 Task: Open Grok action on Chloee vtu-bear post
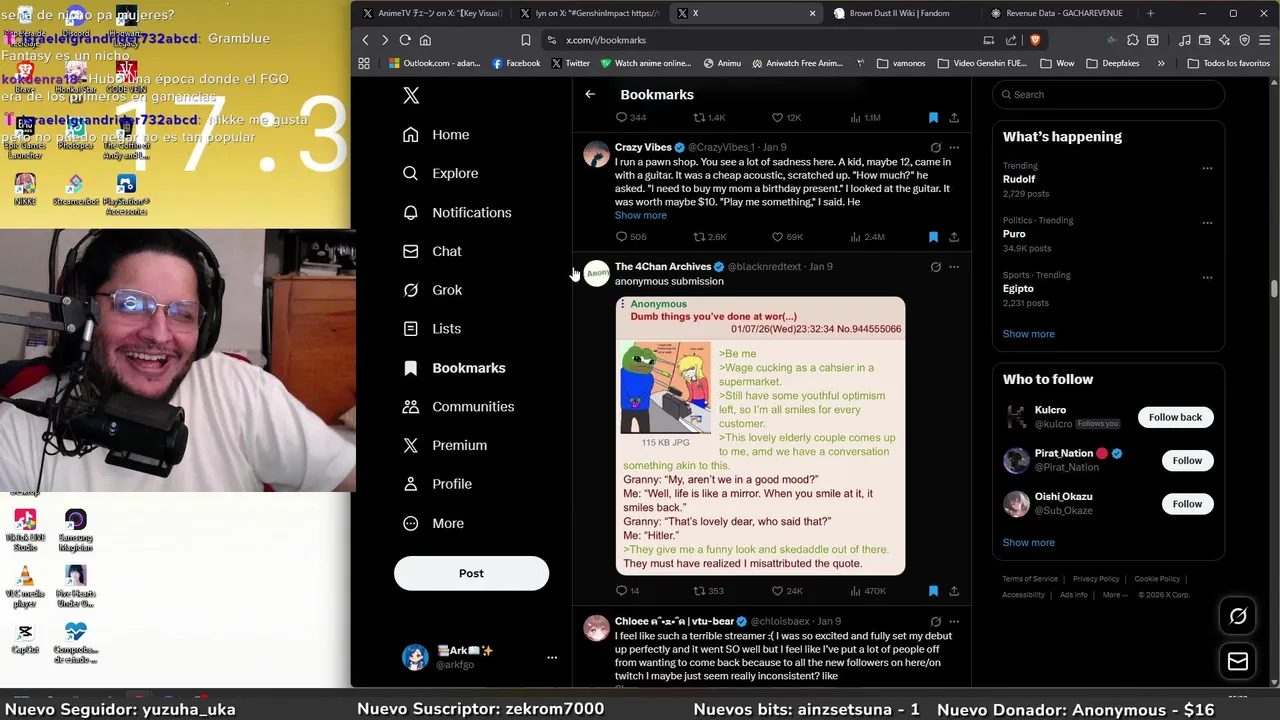point(935,622)
